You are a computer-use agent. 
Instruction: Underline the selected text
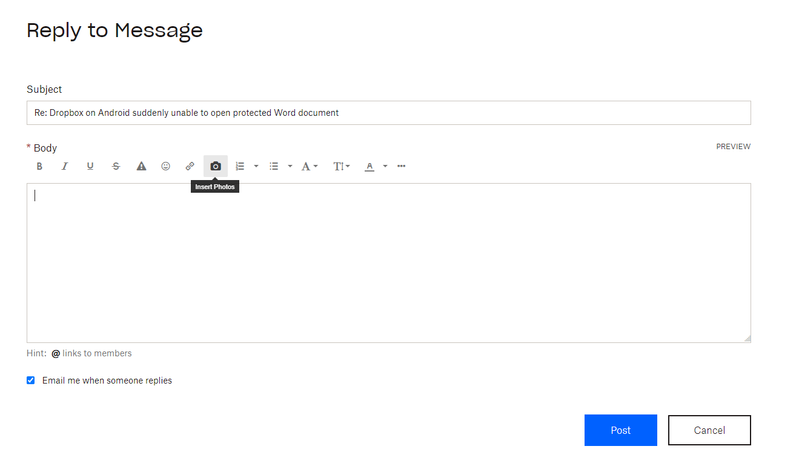click(x=90, y=166)
